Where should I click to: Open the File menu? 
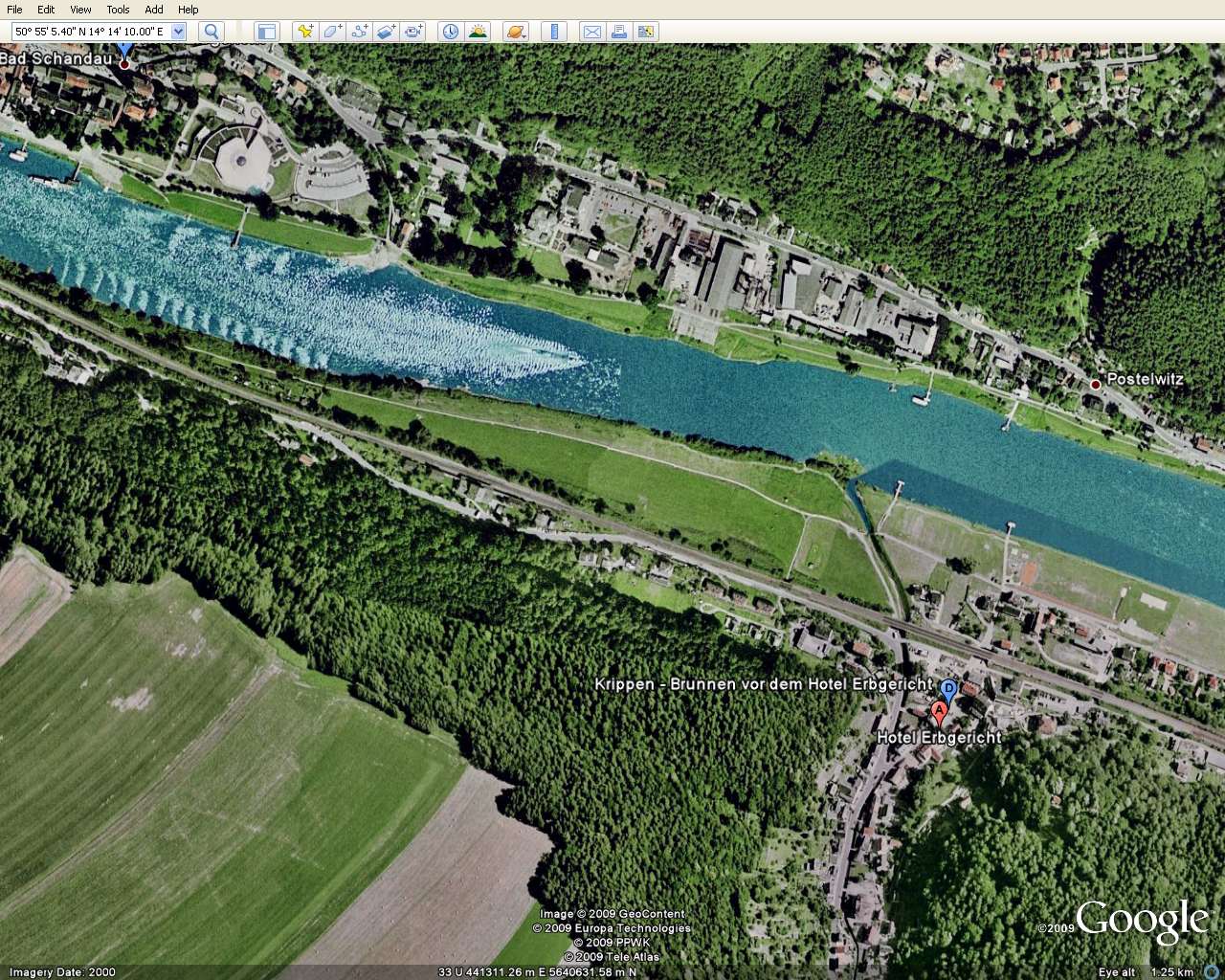pos(14,10)
